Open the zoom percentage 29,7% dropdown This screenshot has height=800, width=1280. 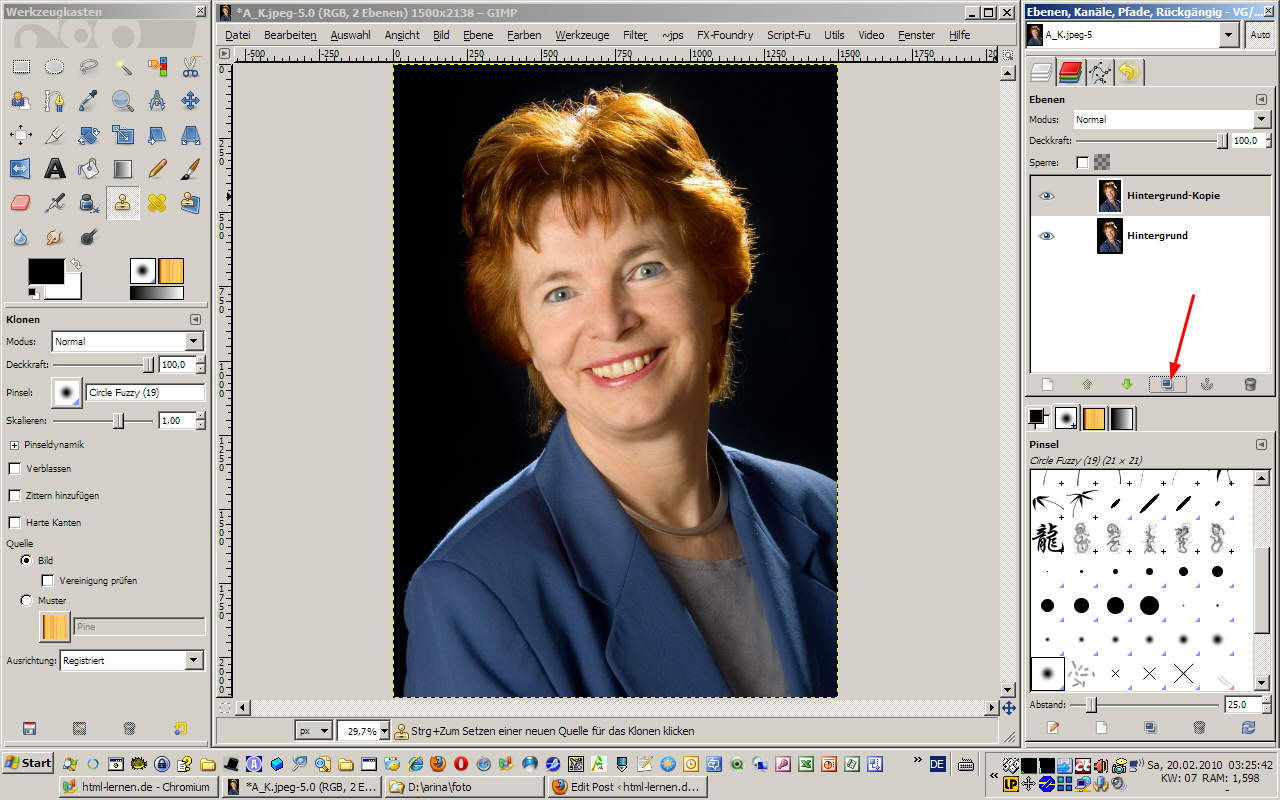[364, 731]
